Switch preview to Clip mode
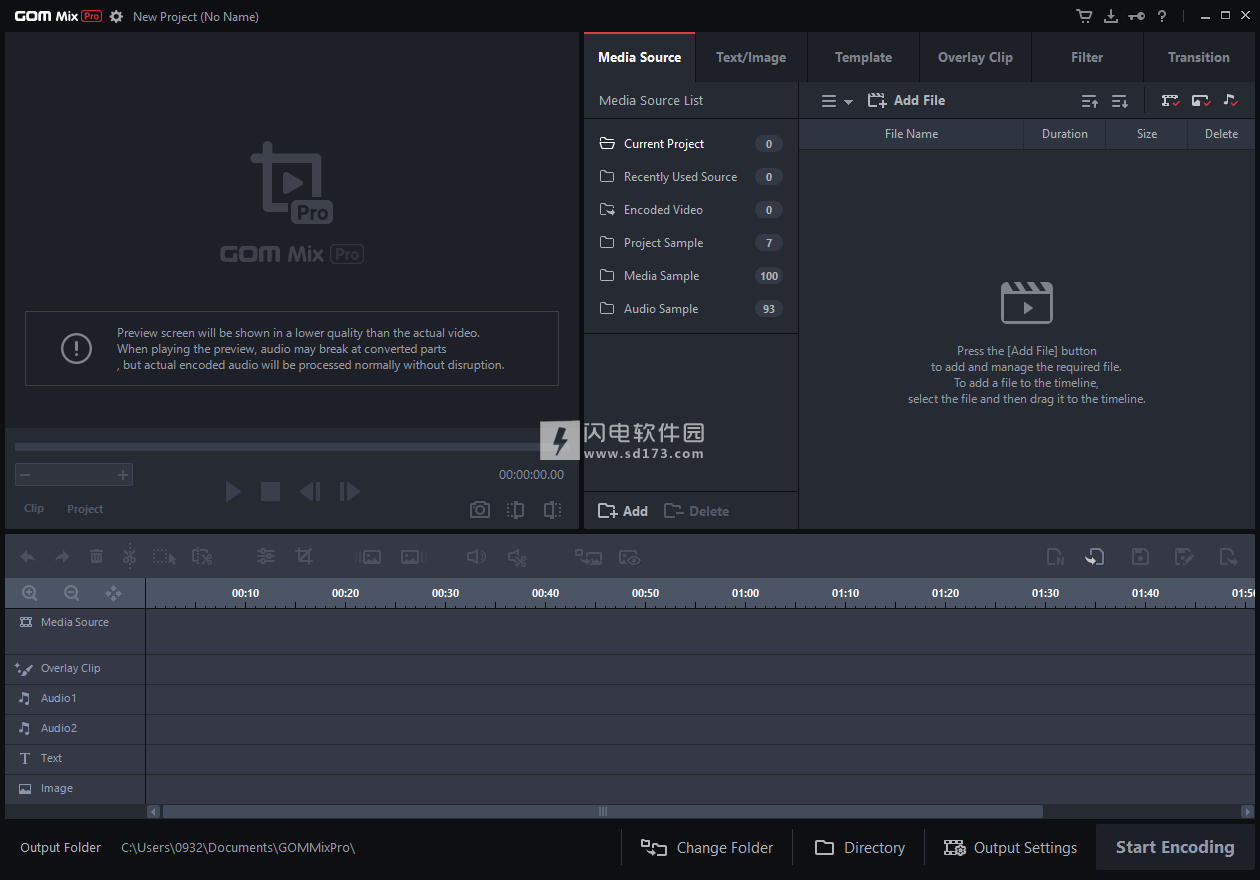1260x880 pixels. [x=34, y=508]
